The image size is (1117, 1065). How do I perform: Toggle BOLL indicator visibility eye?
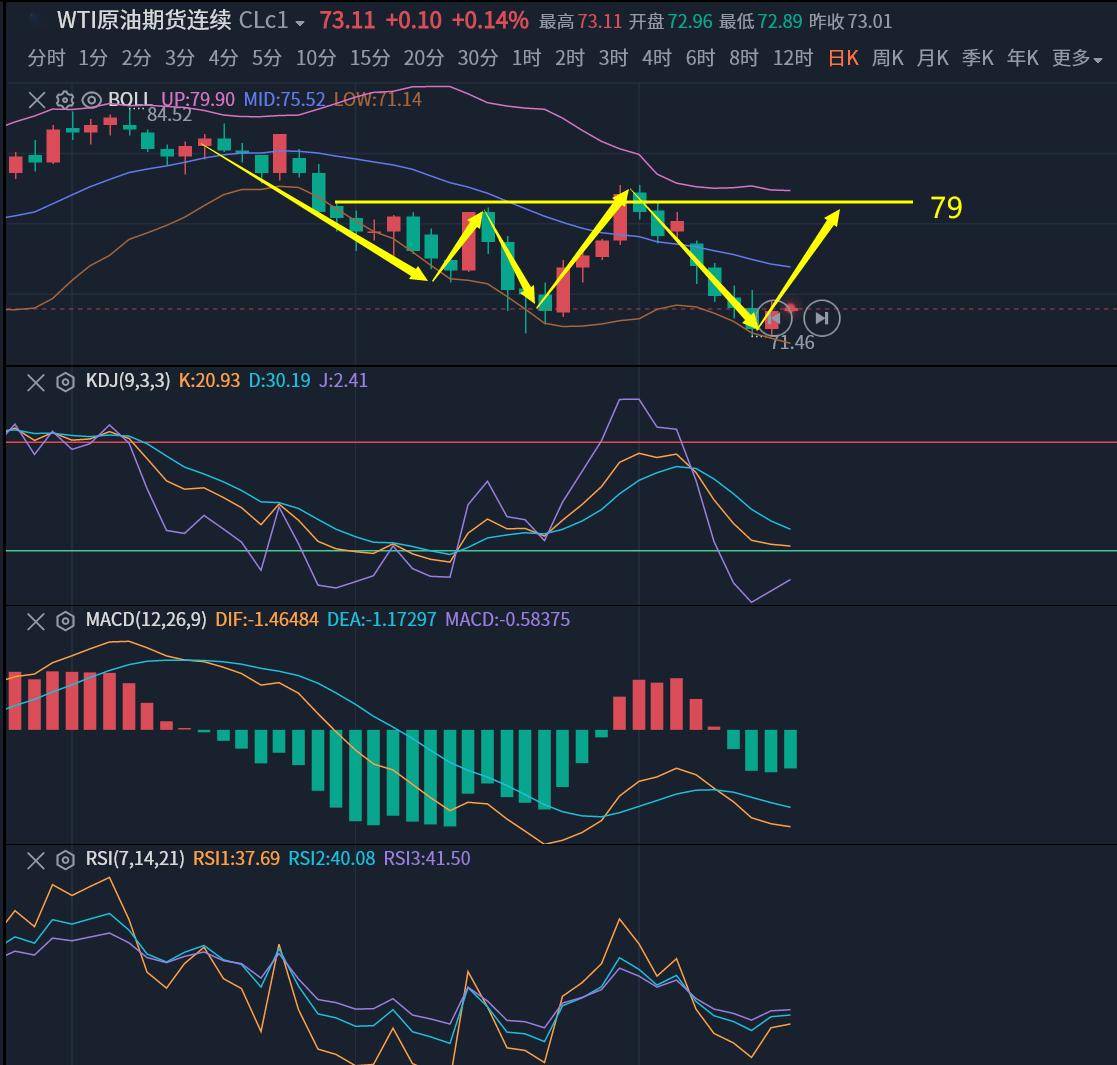click(x=91, y=100)
